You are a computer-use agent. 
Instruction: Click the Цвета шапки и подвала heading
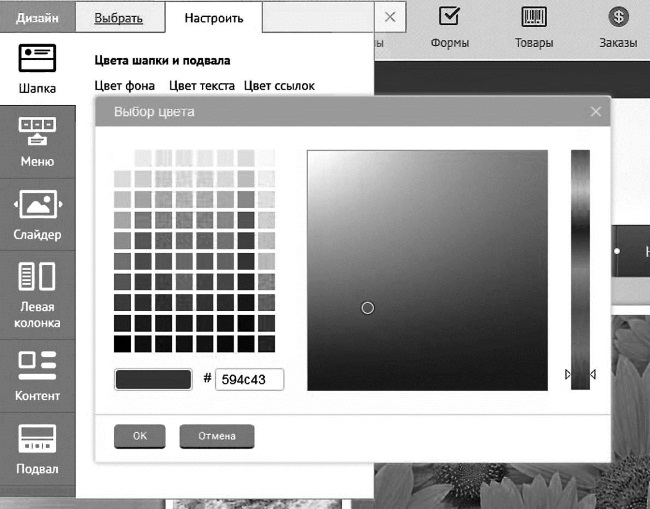(x=162, y=61)
